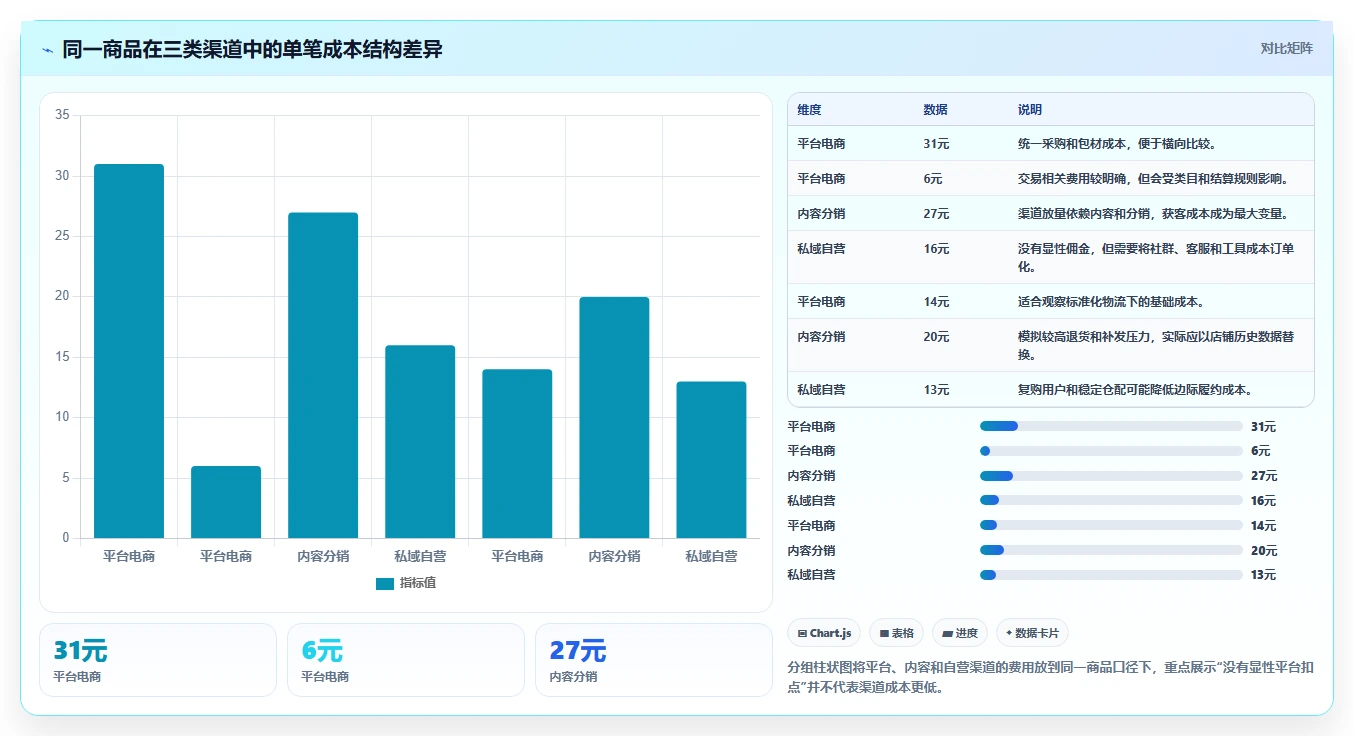Click the progress bar in the 13元 row
Screen dimensions: 1354x736
click(x=1111, y=575)
